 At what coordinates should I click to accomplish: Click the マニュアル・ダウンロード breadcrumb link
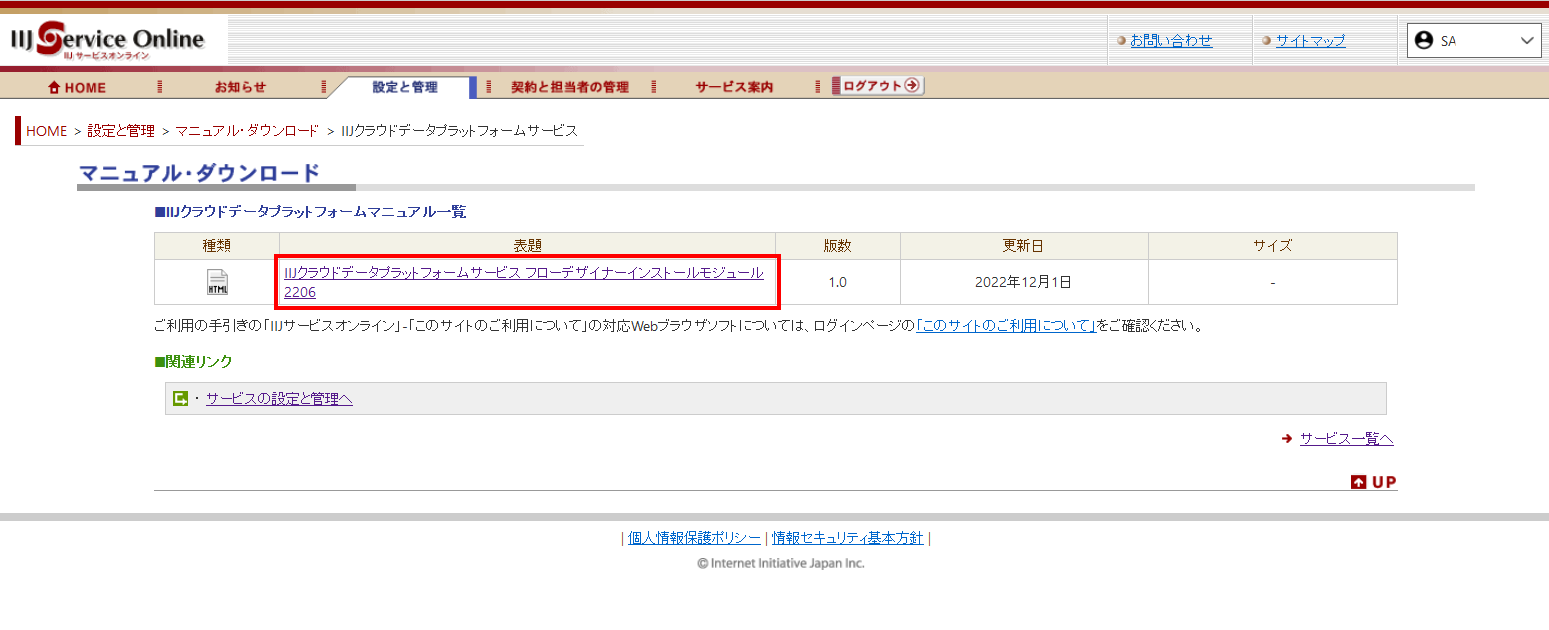click(x=247, y=131)
